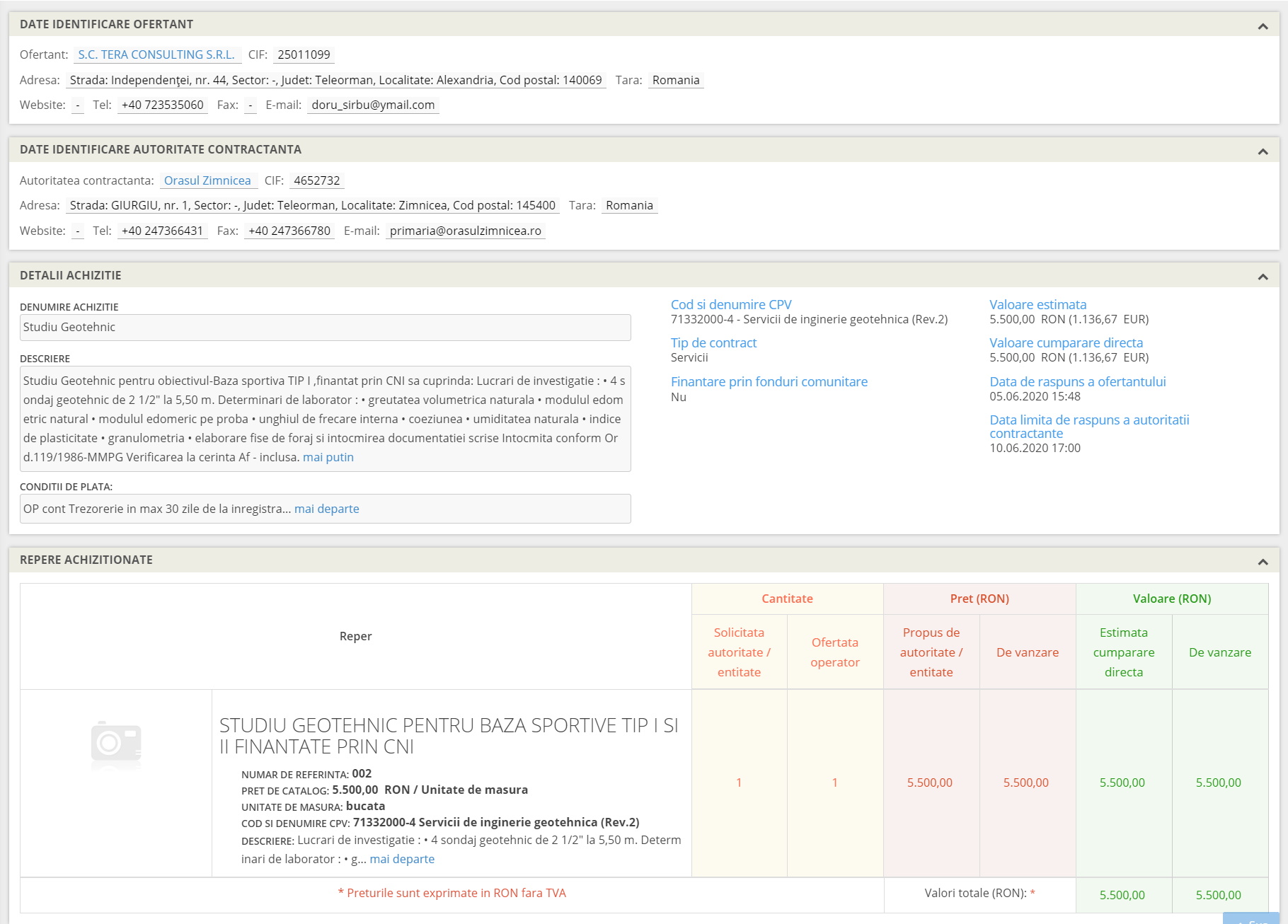Click the deadline date 10.06.2020 17:00
Screen dimensions: 1288x924
1035,448
